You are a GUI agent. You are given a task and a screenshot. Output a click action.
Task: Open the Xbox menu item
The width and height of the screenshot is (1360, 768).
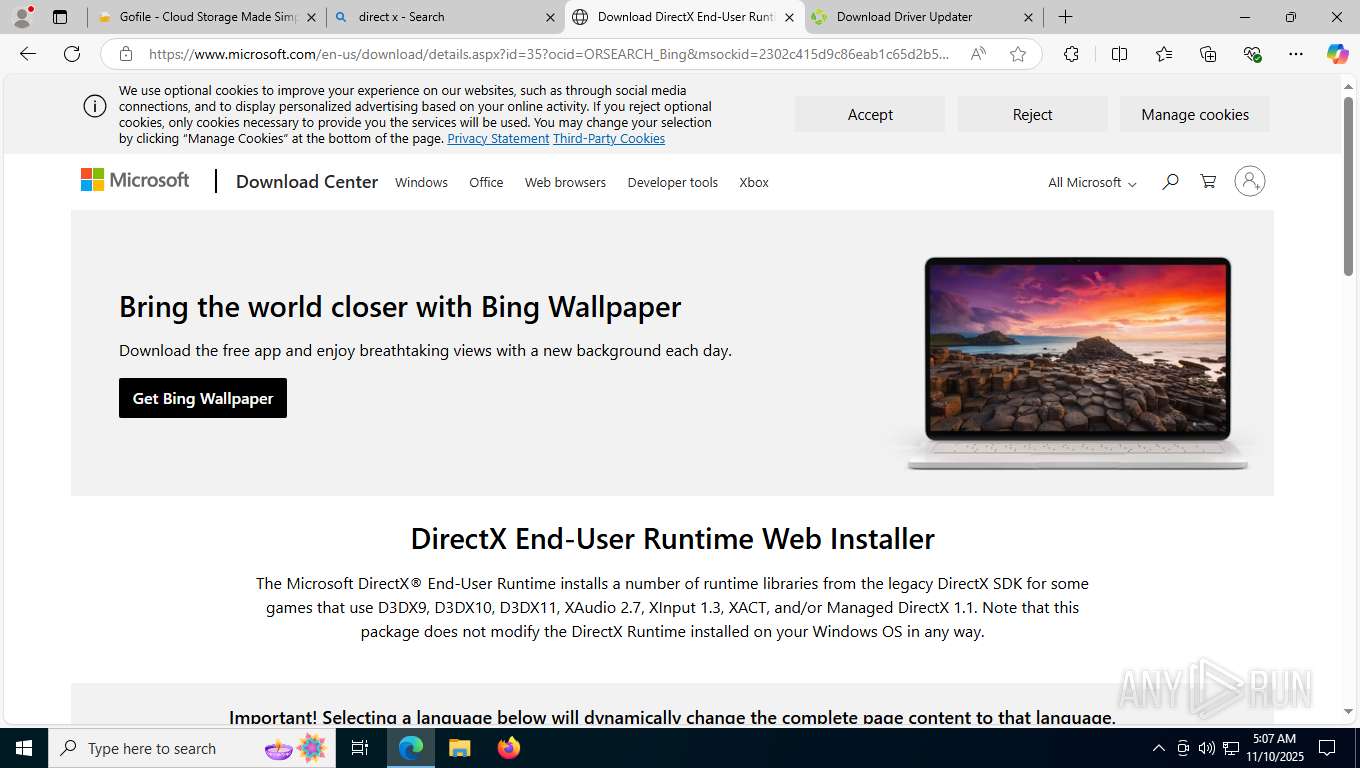pyautogui.click(x=754, y=182)
